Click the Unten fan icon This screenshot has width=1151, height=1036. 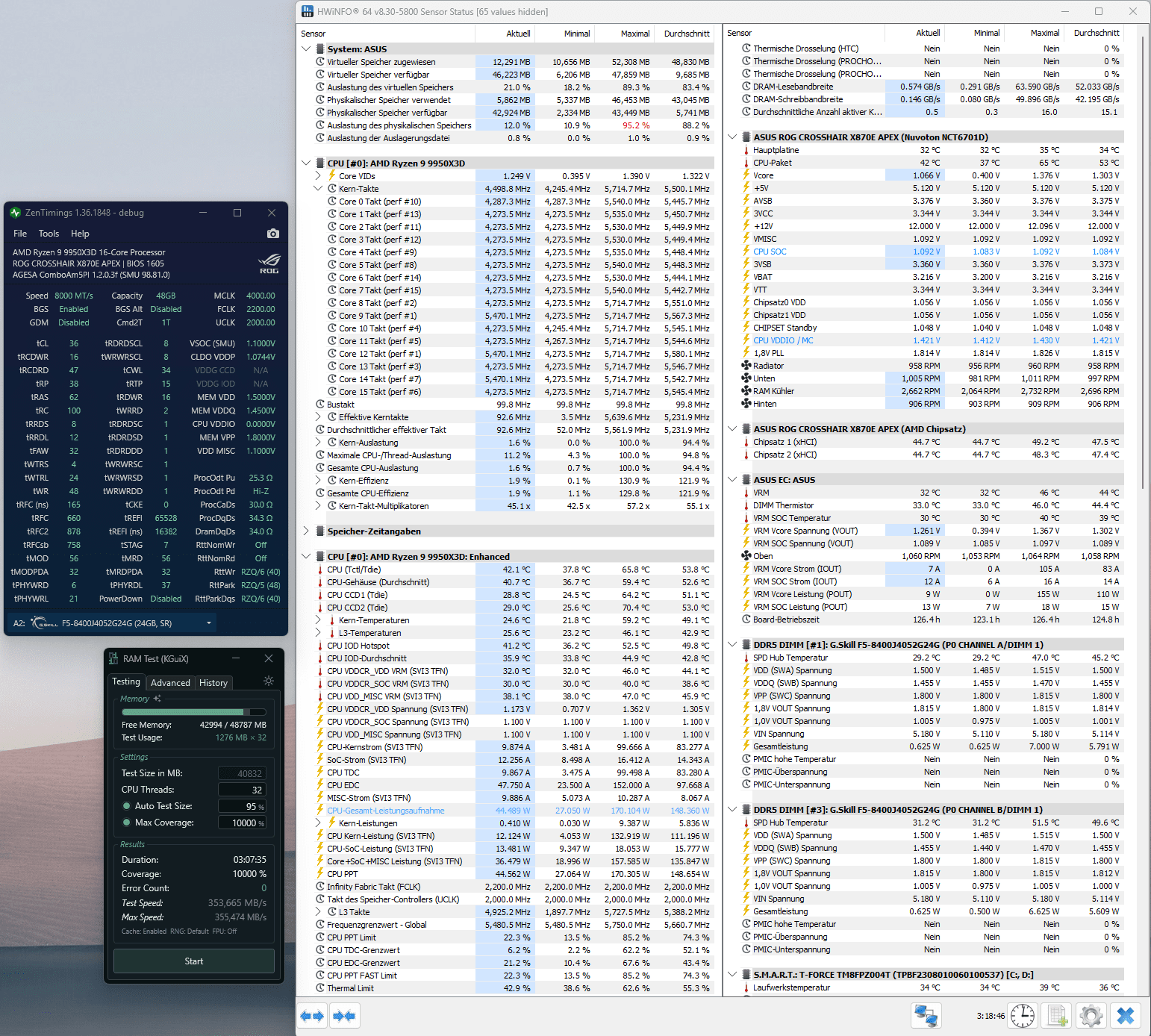pyautogui.click(x=746, y=378)
